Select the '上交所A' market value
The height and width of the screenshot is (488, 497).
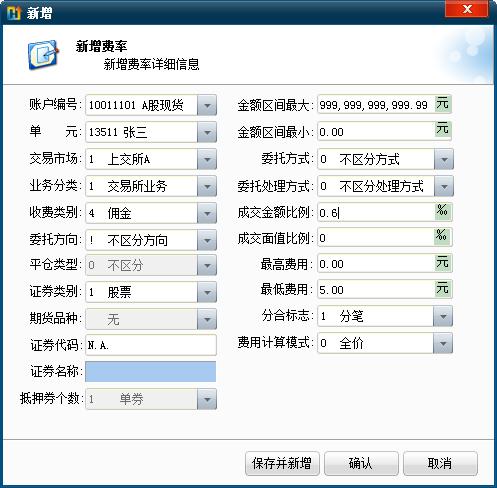pos(129,159)
